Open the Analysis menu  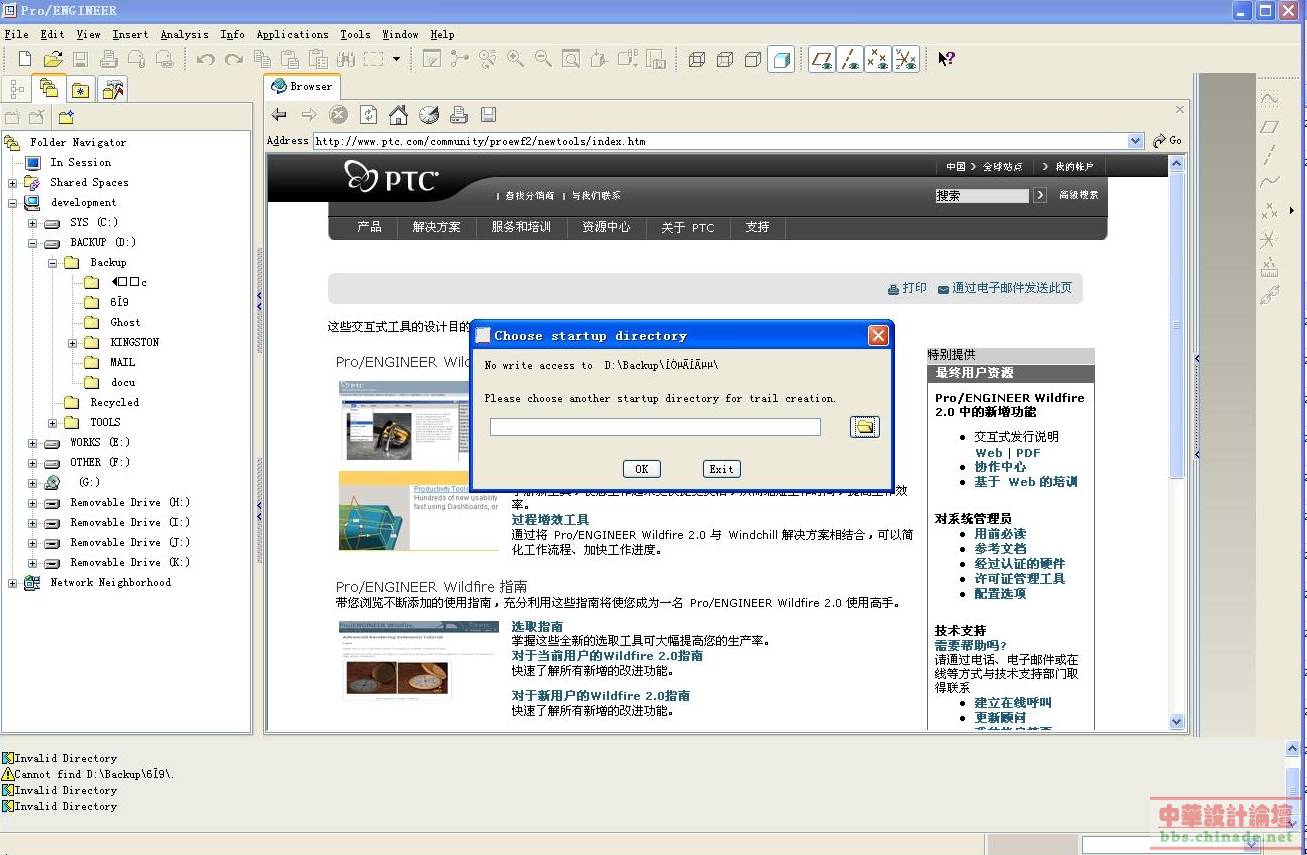(x=185, y=34)
